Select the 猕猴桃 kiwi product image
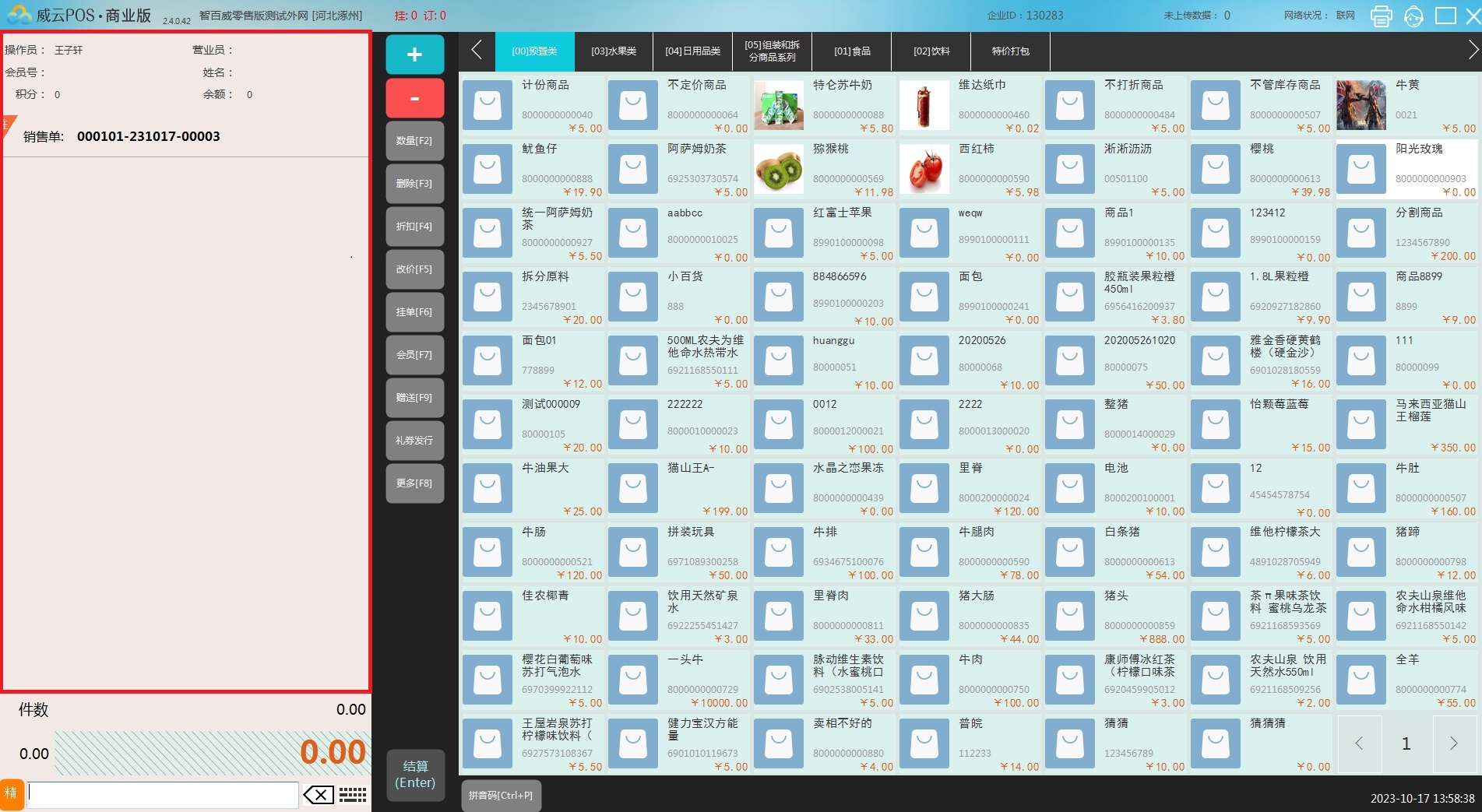The width and height of the screenshot is (1482, 812). point(778,169)
